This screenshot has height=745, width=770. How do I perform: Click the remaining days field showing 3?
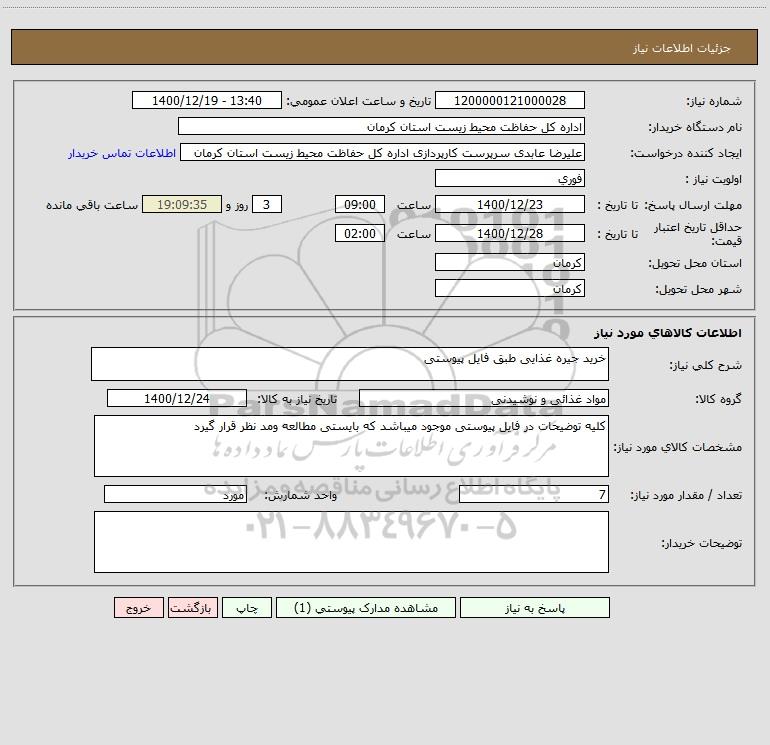(267, 204)
